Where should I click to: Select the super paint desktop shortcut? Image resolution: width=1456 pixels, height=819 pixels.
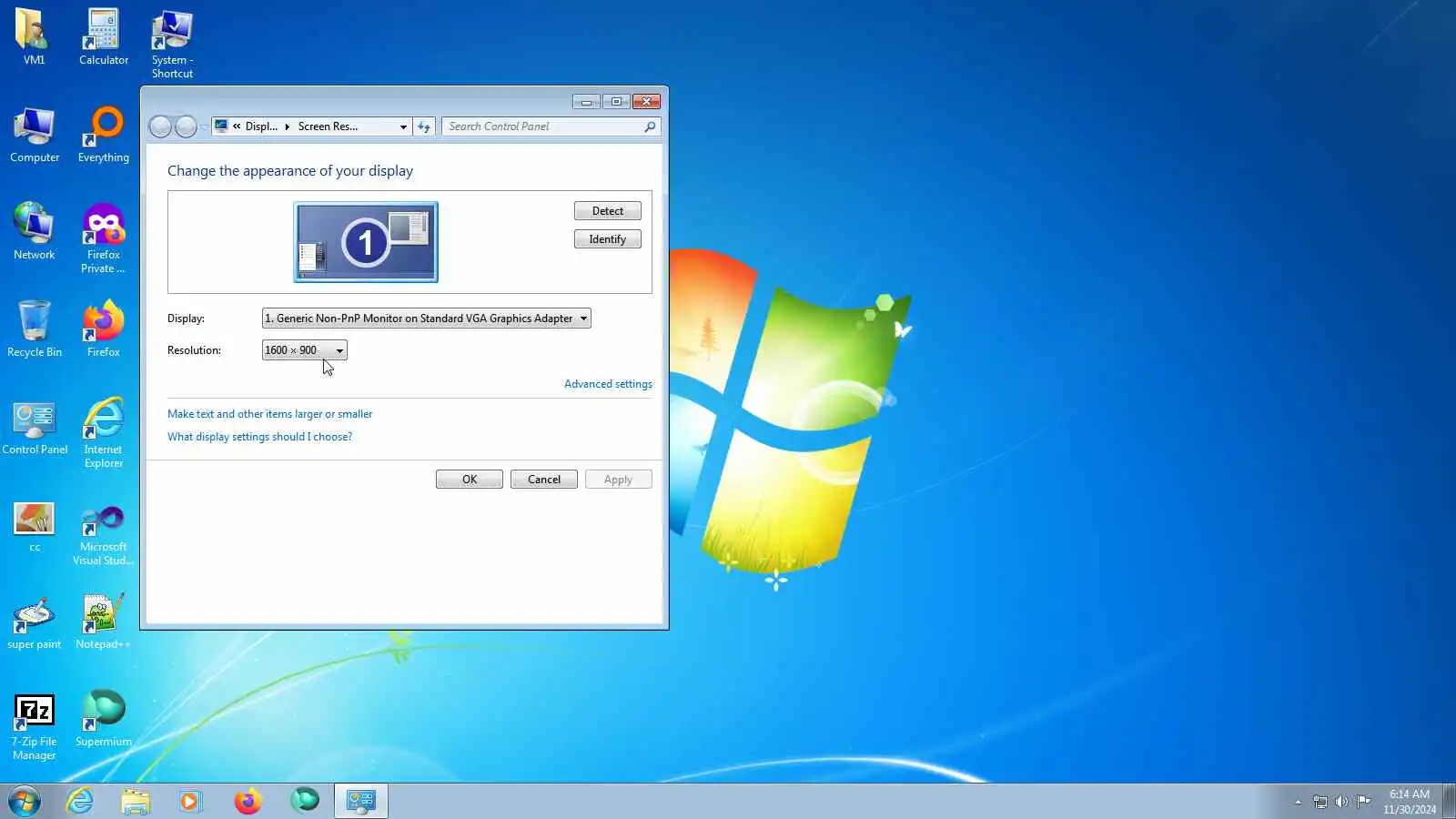click(35, 623)
